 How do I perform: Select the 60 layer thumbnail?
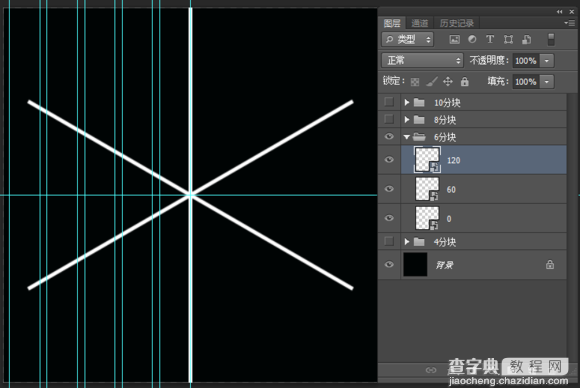tap(427, 189)
